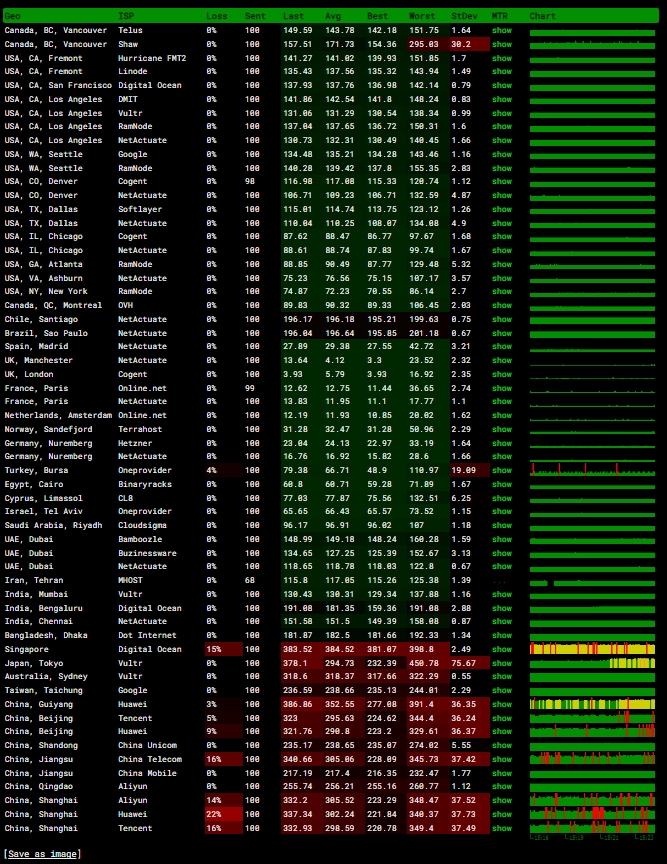The height and width of the screenshot is (864, 667).
Task: Show MTR for Beijing Tencent row
Action: tap(502, 718)
